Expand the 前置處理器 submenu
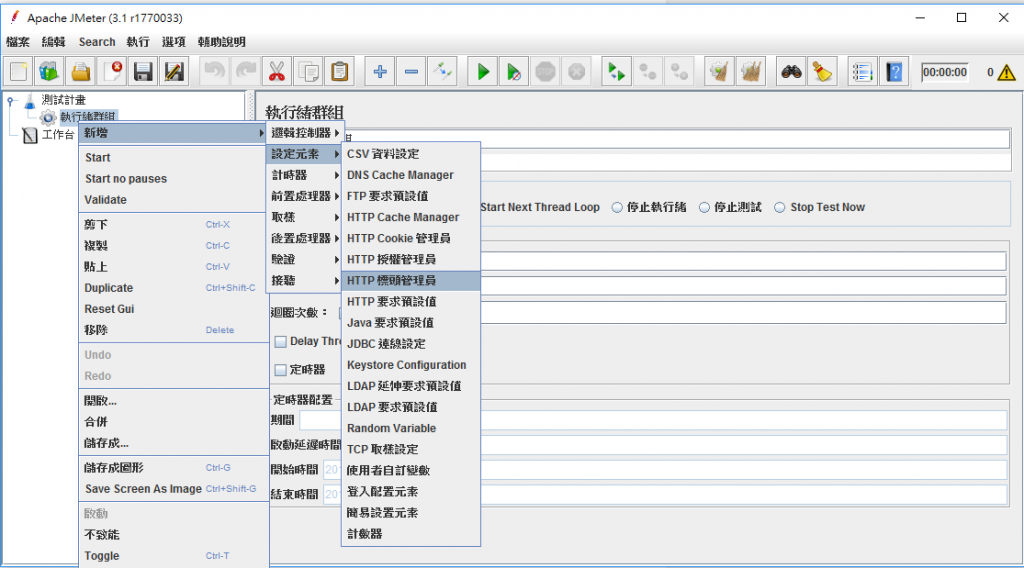 (305, 196)
